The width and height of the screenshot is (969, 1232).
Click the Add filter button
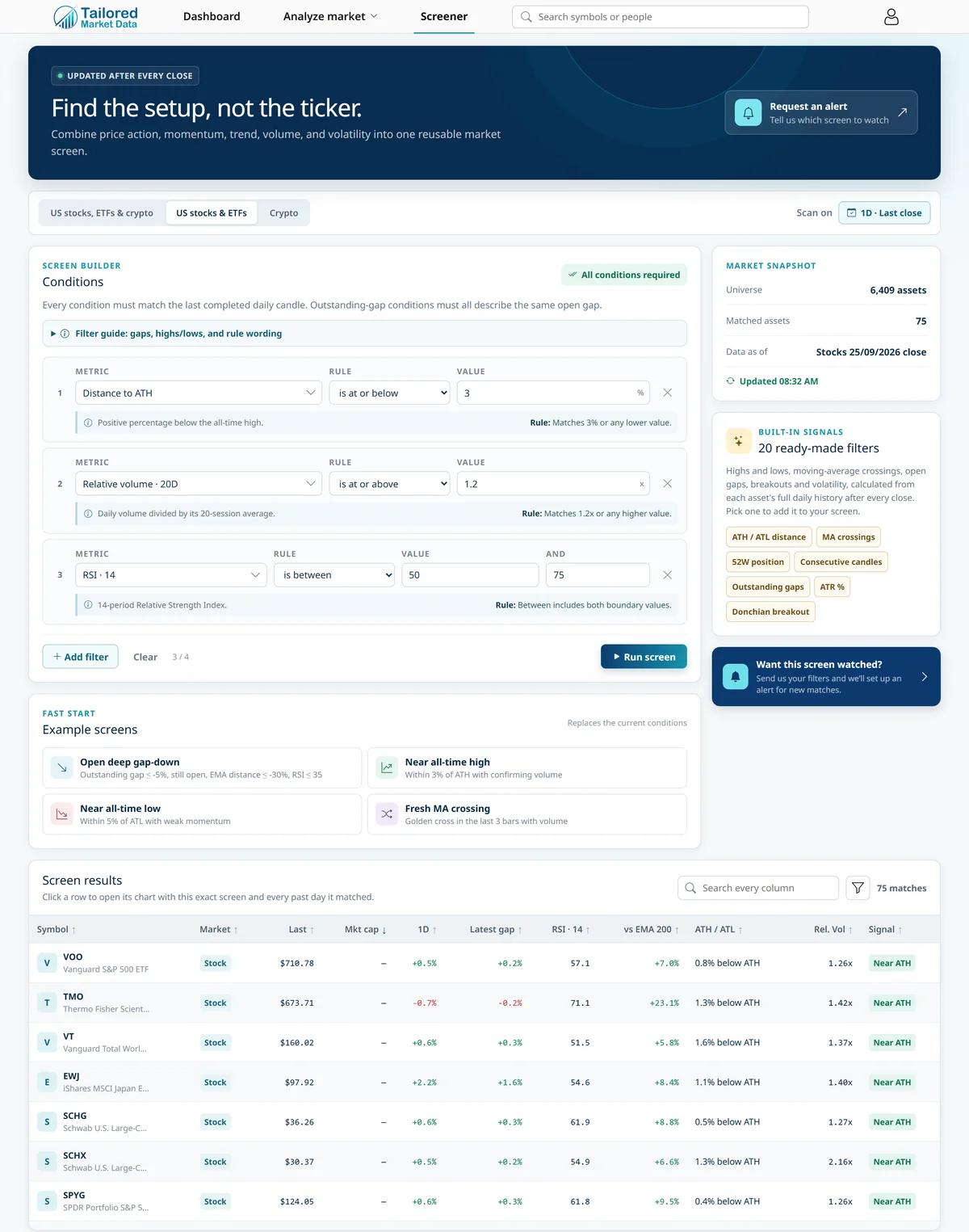pyautogui.click(x=81, y=657)
